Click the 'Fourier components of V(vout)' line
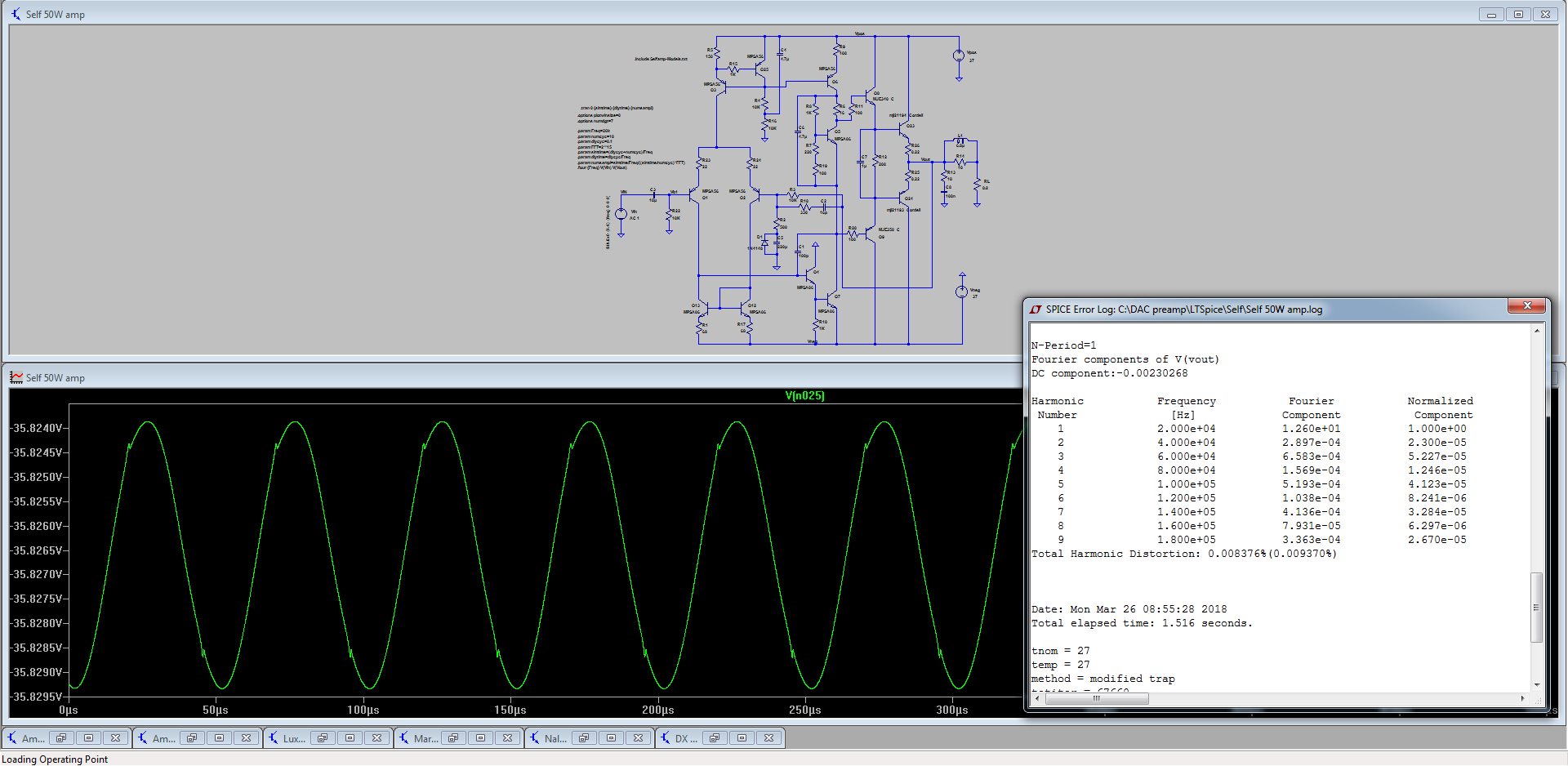 (x=1125, y=359)
